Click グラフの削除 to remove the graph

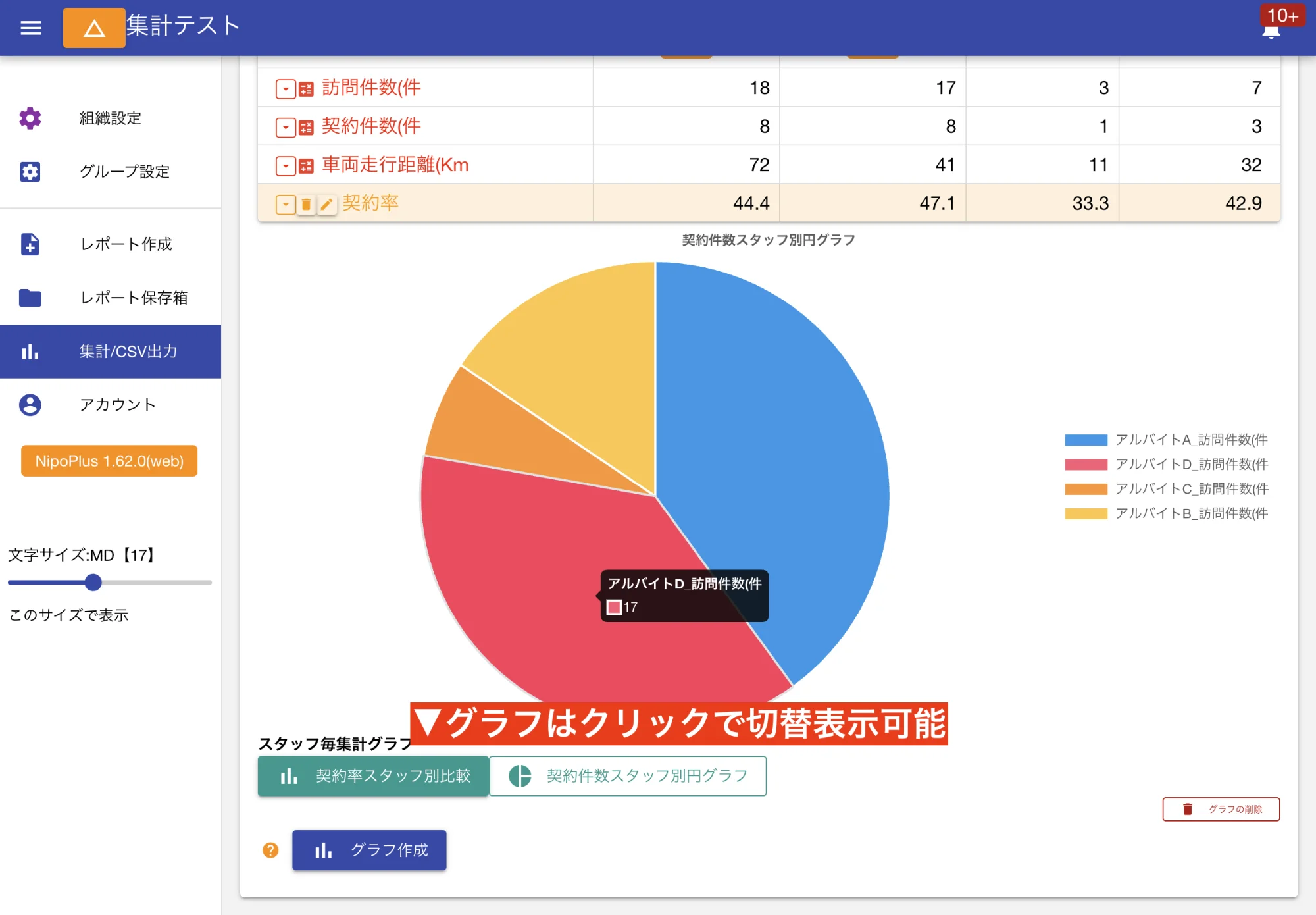pyautogui.click(x=1221, y=809)
